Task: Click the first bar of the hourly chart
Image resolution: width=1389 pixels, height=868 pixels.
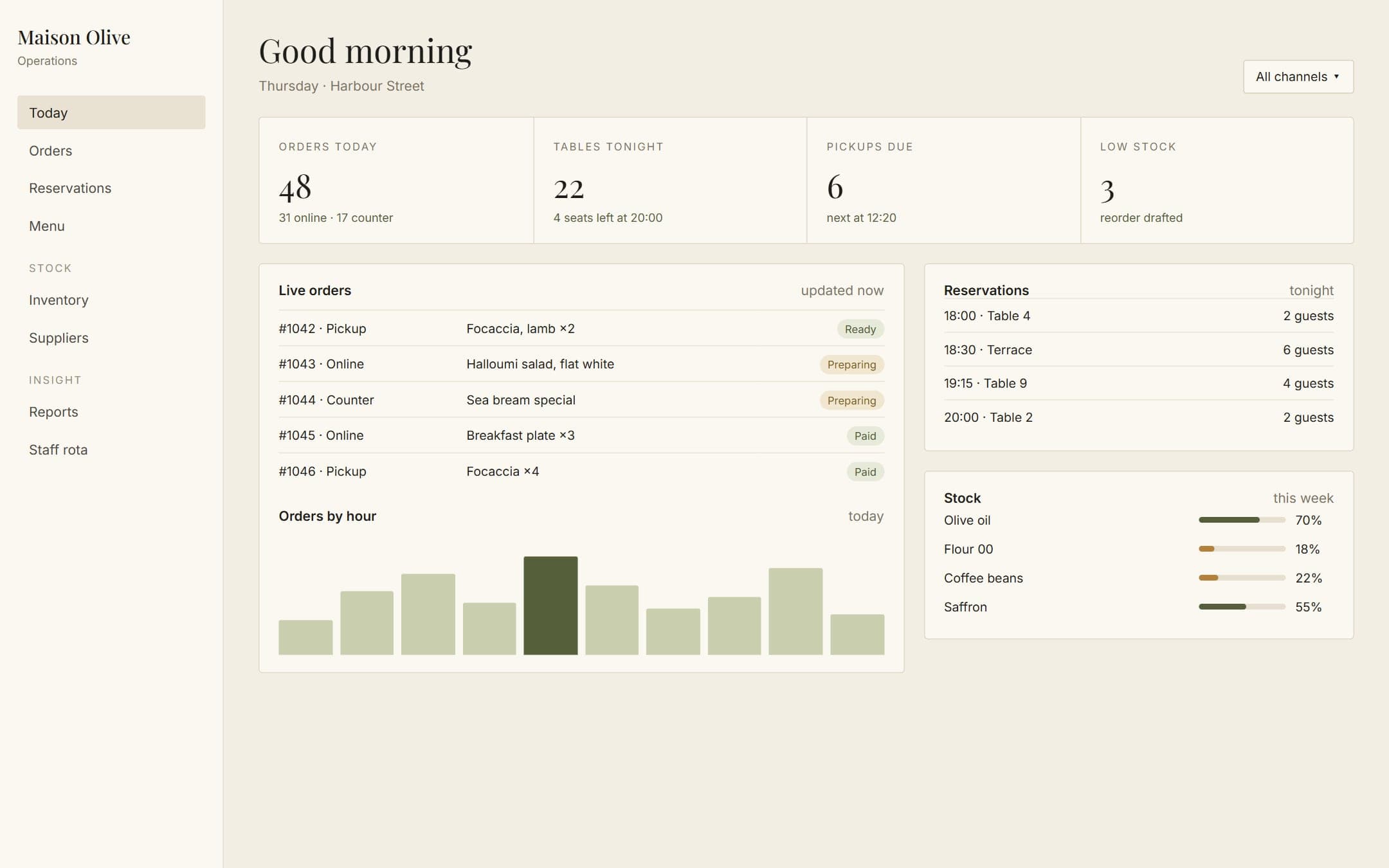Action: (305, 637)
